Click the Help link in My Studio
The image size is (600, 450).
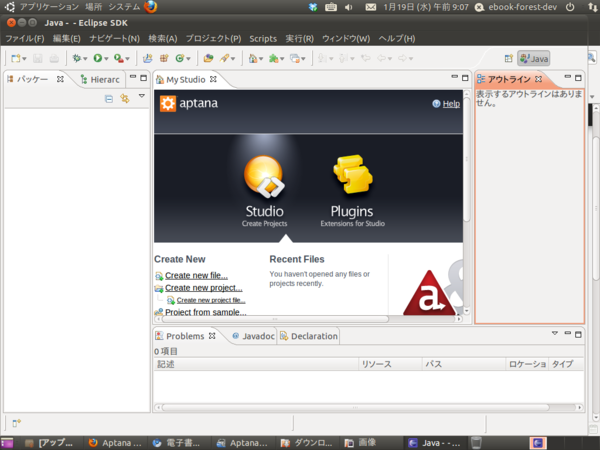coord(451,104)
